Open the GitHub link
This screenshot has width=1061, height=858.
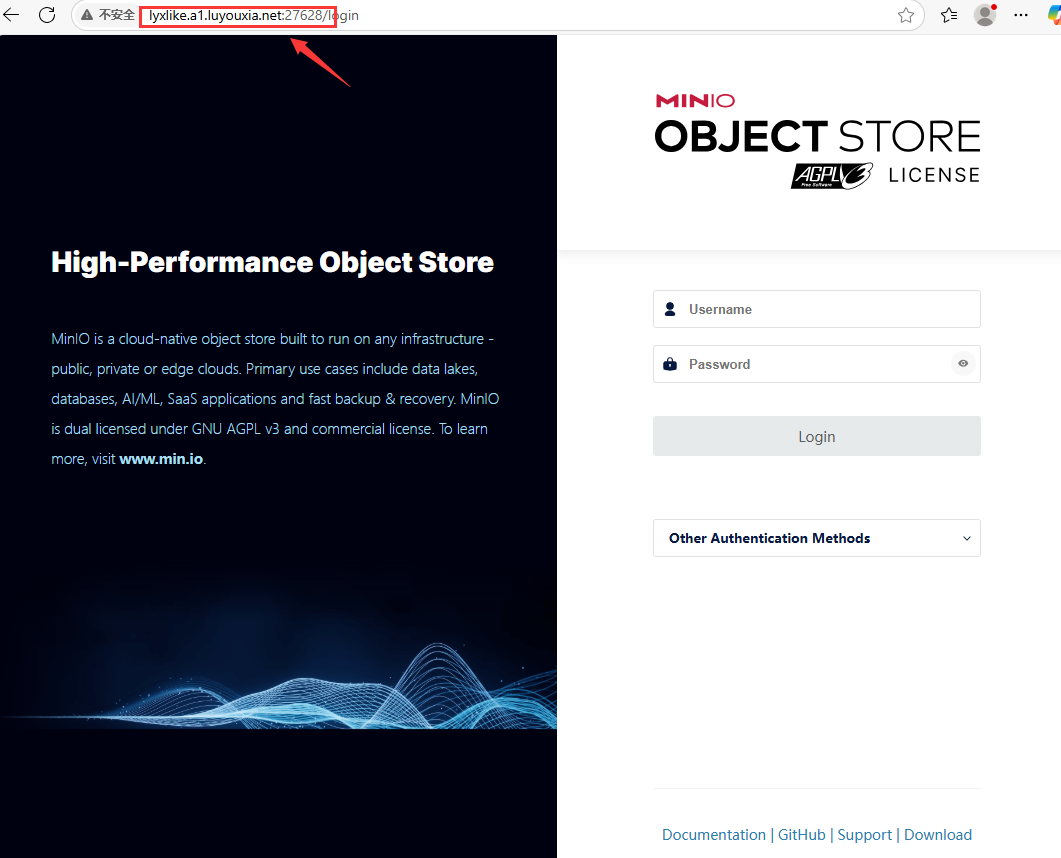(801, 835)
